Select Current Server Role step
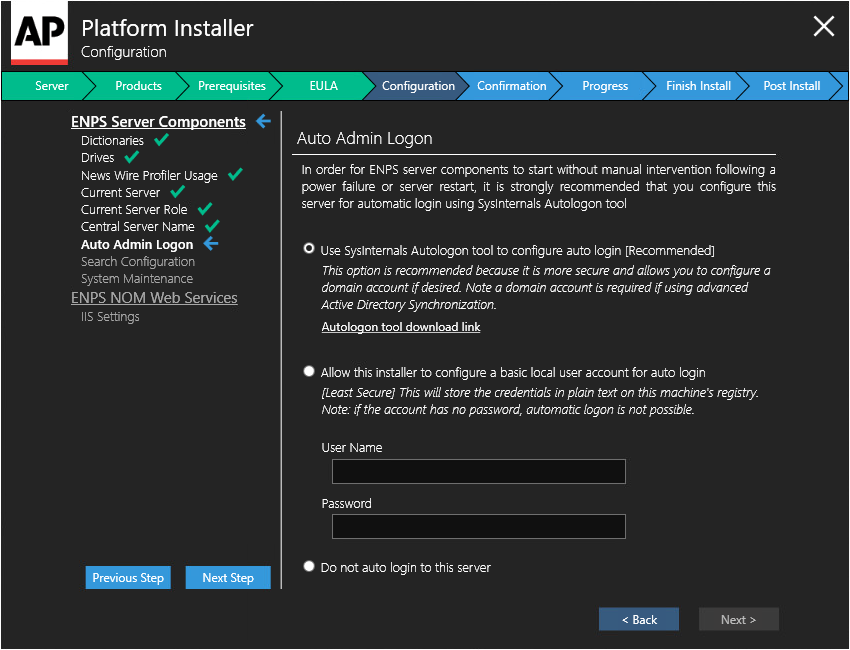The image size is (850, 650). [x=134, y=209]
